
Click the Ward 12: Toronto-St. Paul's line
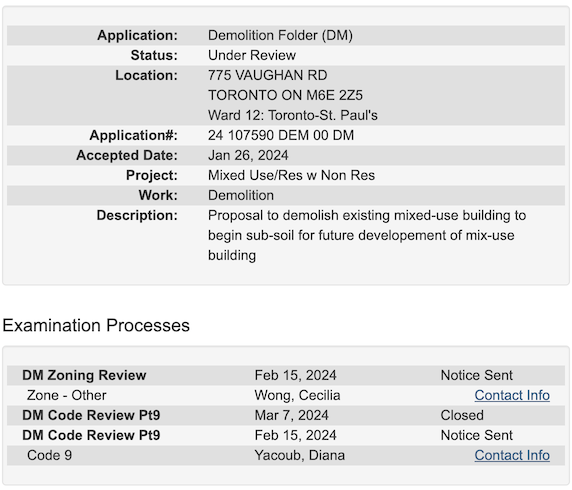293,115
